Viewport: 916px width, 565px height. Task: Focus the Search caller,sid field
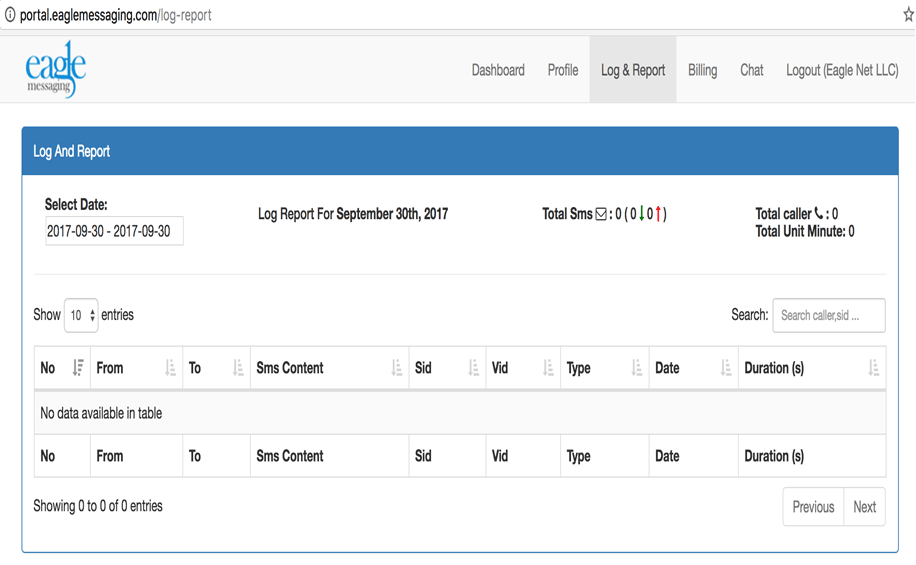[x=828, y=315]
